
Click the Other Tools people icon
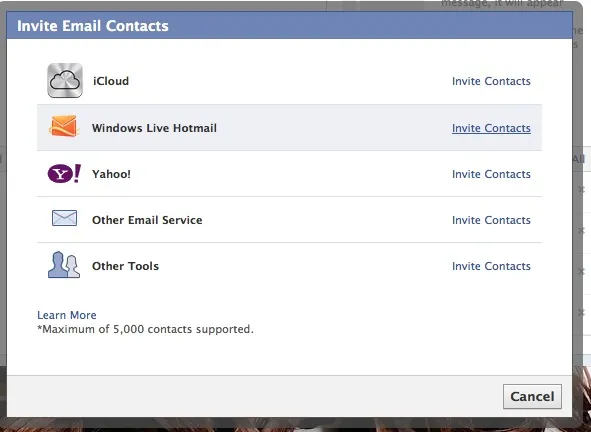pos(64,265)
